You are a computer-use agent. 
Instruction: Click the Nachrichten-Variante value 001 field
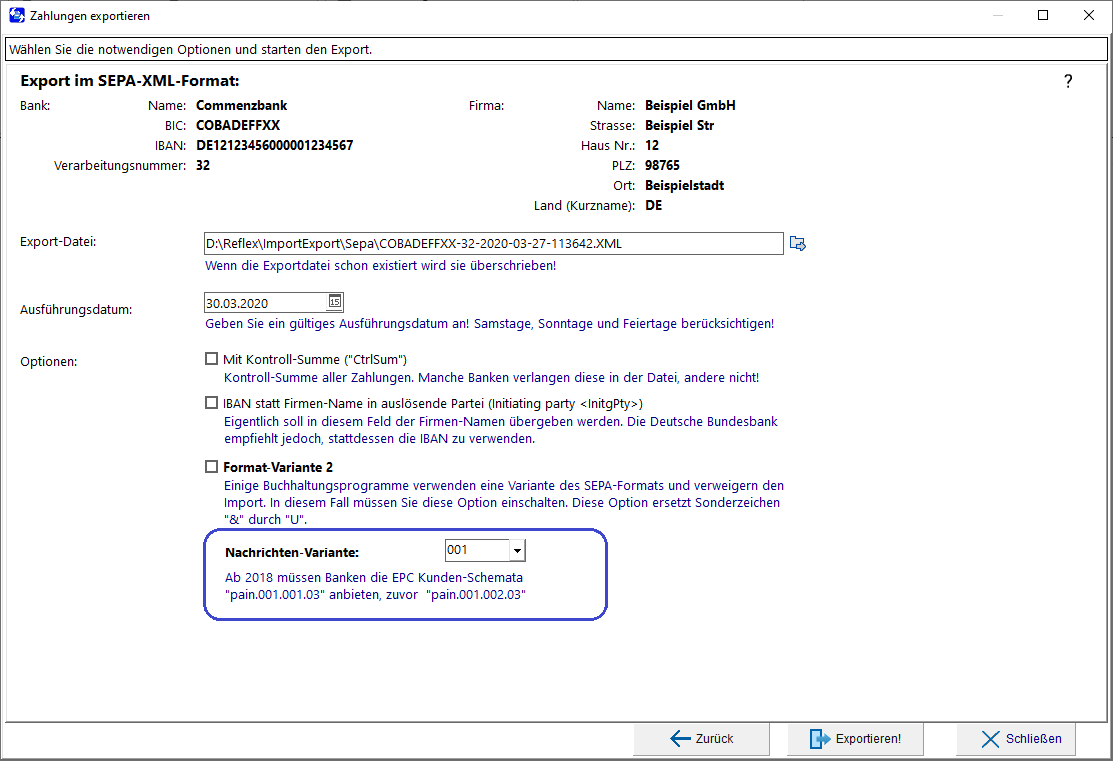point(476,550)
